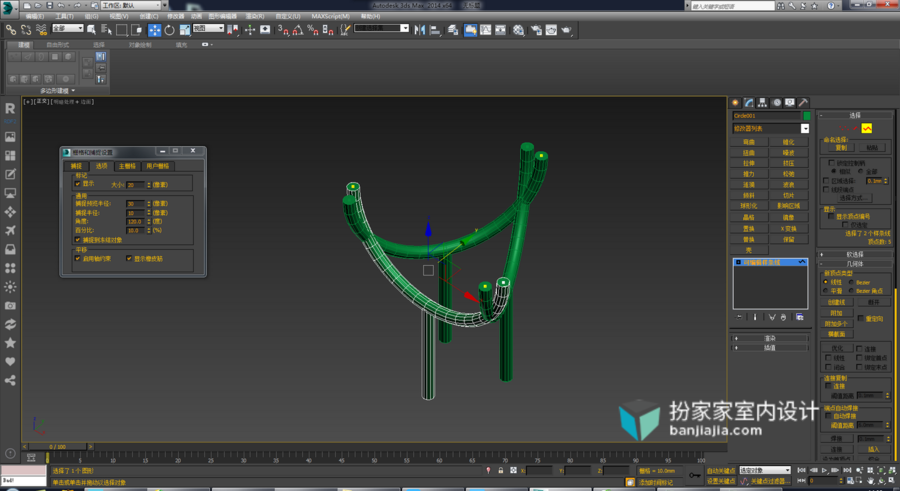Image resolution: width=900 pixels, height=491 pixels.
Task: Select the Spline sub-object level icon
Action: [x=867, y=128]
